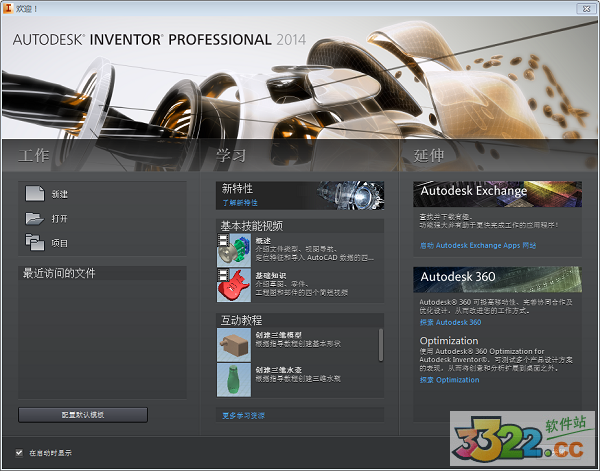Image resolution: width=600 pixels, height=471 pixels.
Task: Click the Configure Default Template (配置默认模板) button
Action: (83, 415)
